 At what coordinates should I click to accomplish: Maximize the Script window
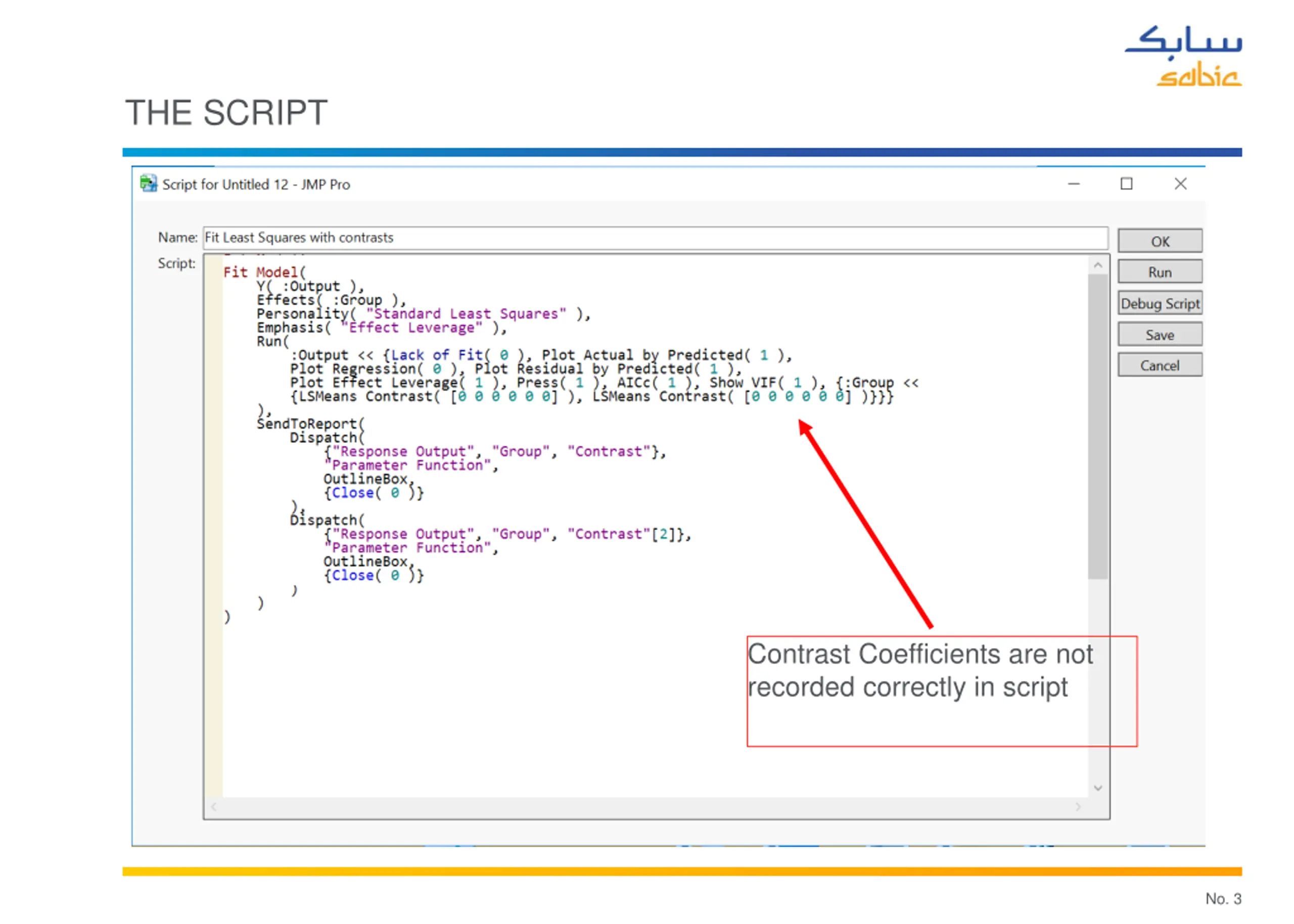coord(1126,184)
